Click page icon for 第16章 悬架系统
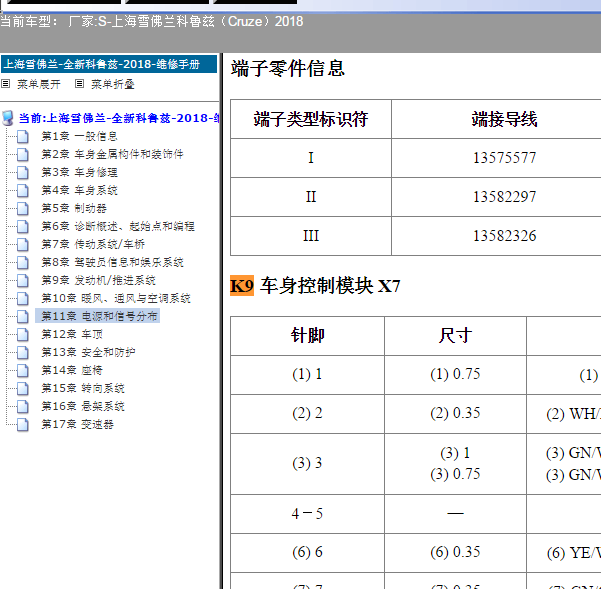Screen dimensions: 601x589 [23, 407]
